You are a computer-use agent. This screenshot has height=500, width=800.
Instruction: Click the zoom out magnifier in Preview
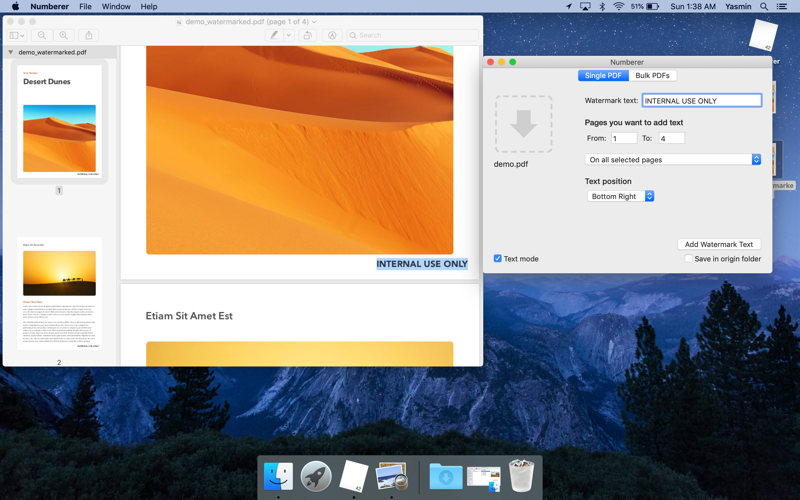pos(42,35)
